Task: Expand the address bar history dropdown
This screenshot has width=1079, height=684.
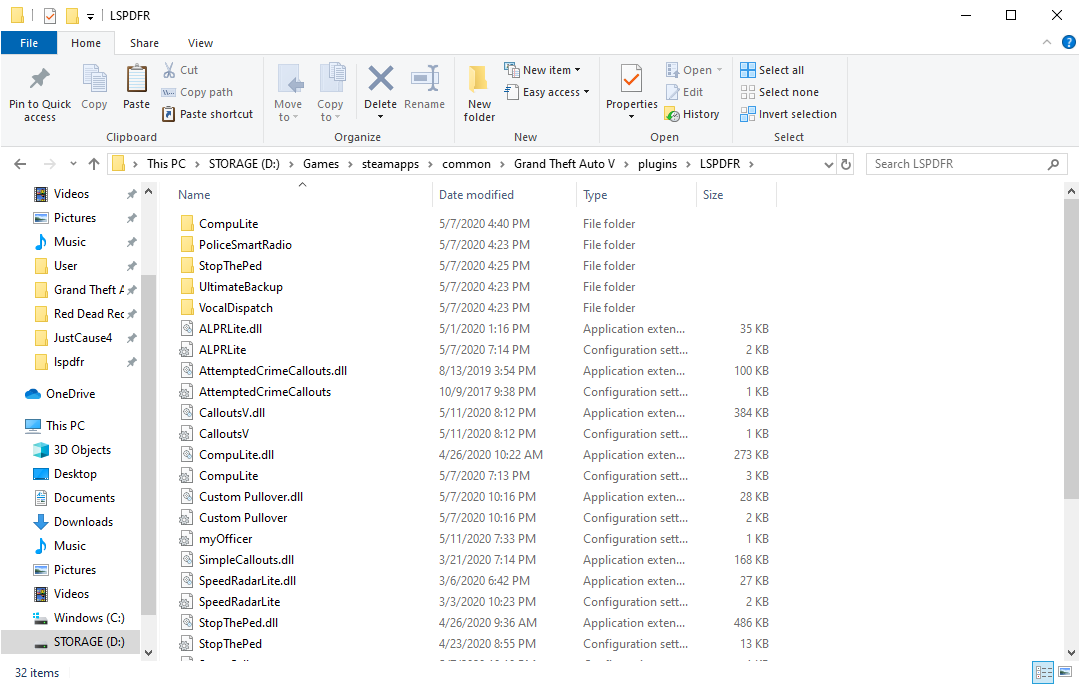Action: pos(829,164)
